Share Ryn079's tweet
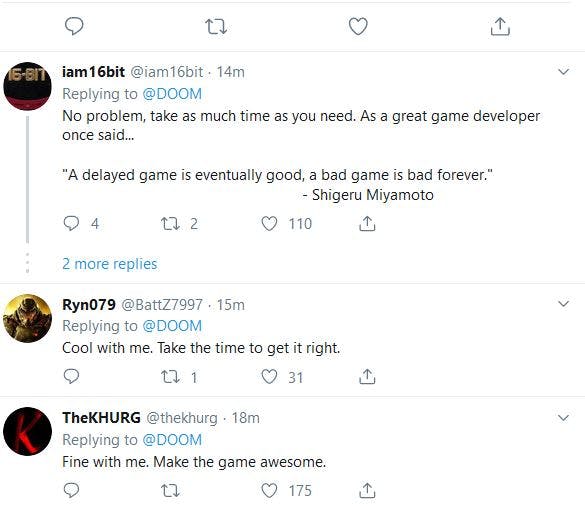Image resolution: width=585 pixels, height=506 pixels. pyautogui.click(x=367, y=377)
